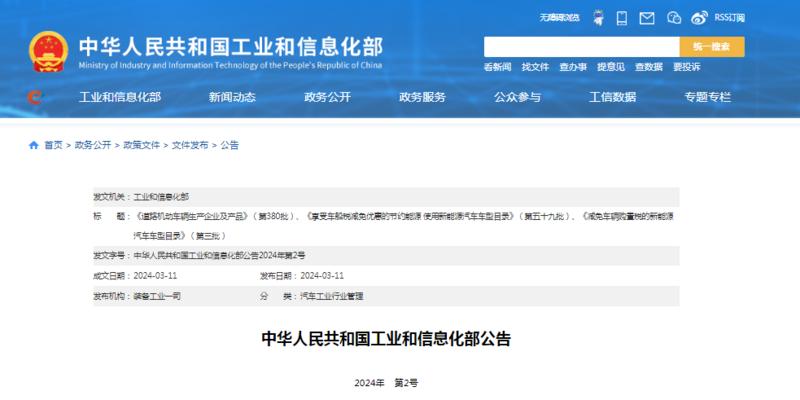The height and width of the screenshot is (400, 800).
Task: Click the title continuation 汽车车型目录（第三批）
Action: pos(180,236)
